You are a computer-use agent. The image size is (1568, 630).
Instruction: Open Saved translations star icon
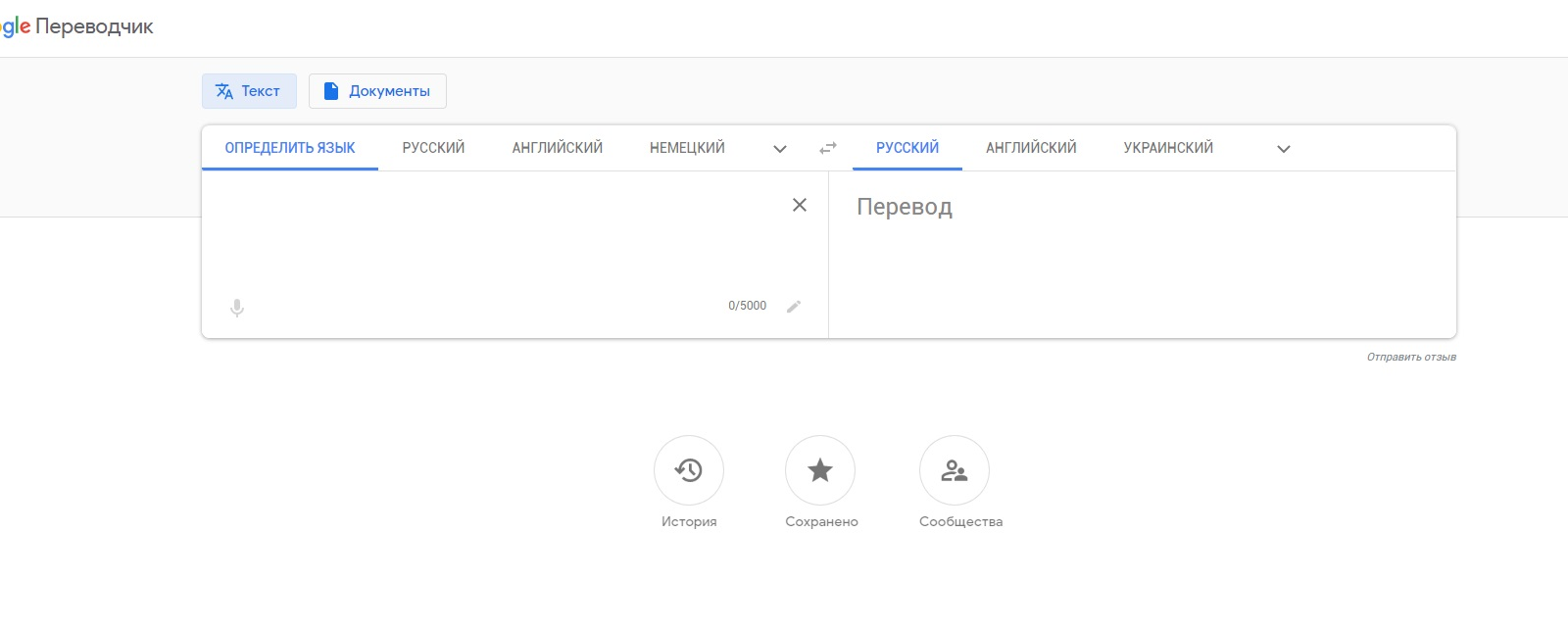click(x=820, y=470)
